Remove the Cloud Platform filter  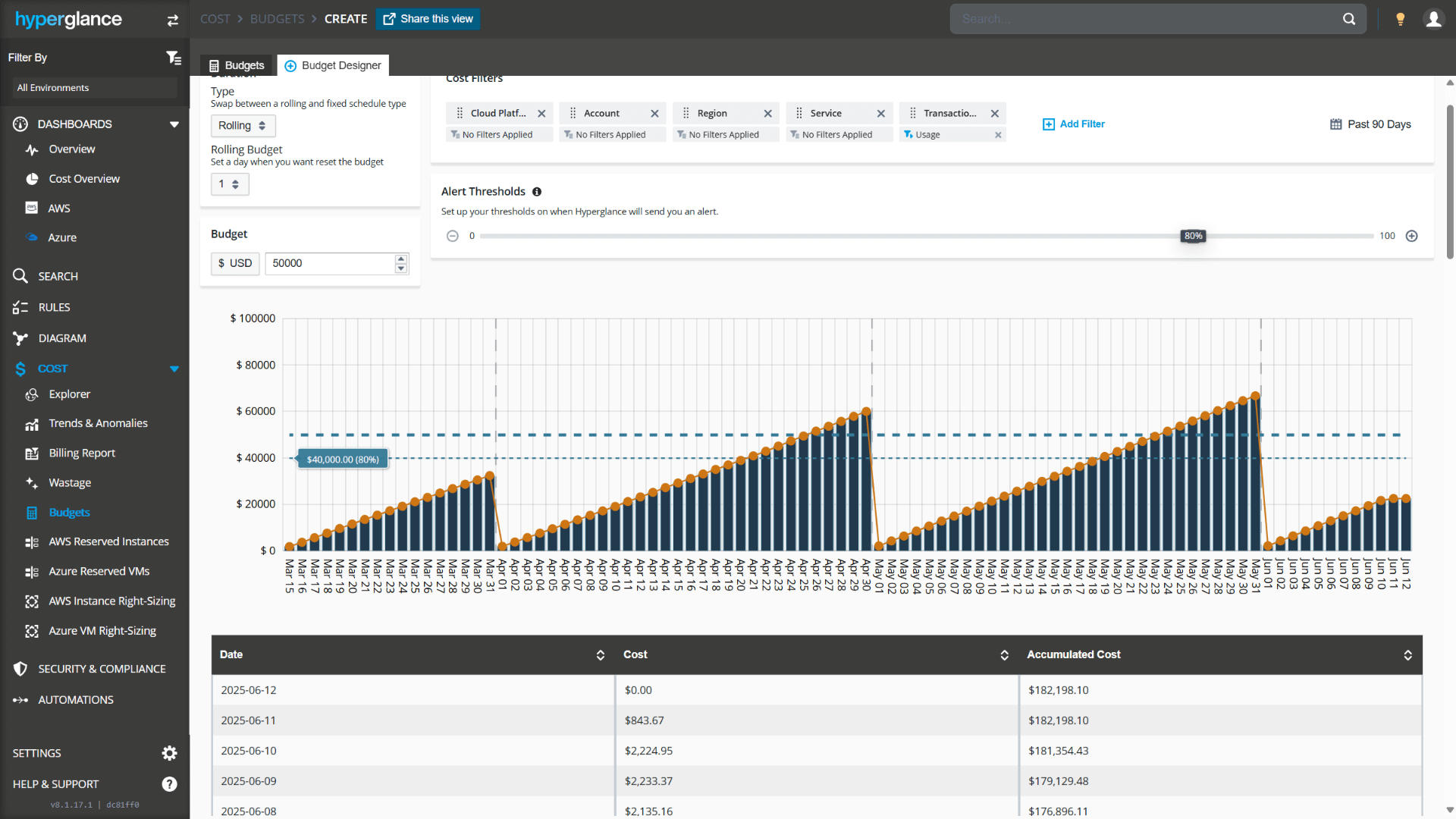coord(541,114)
